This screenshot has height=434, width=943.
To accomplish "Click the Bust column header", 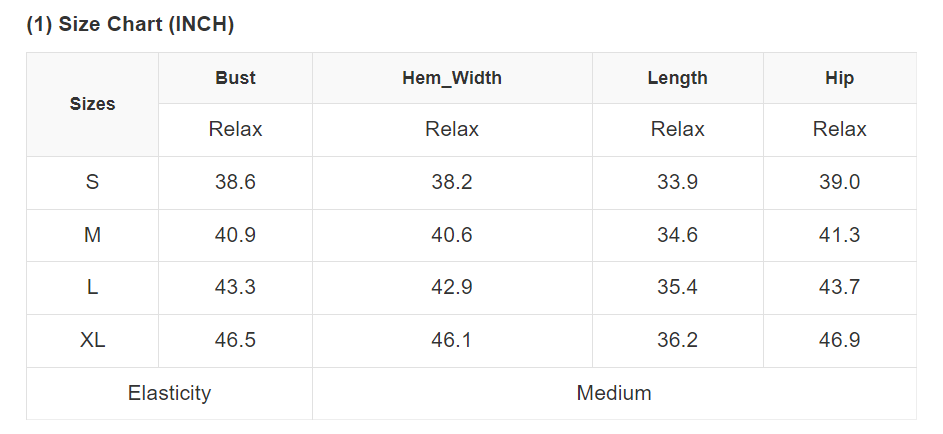I will [235, 78].
